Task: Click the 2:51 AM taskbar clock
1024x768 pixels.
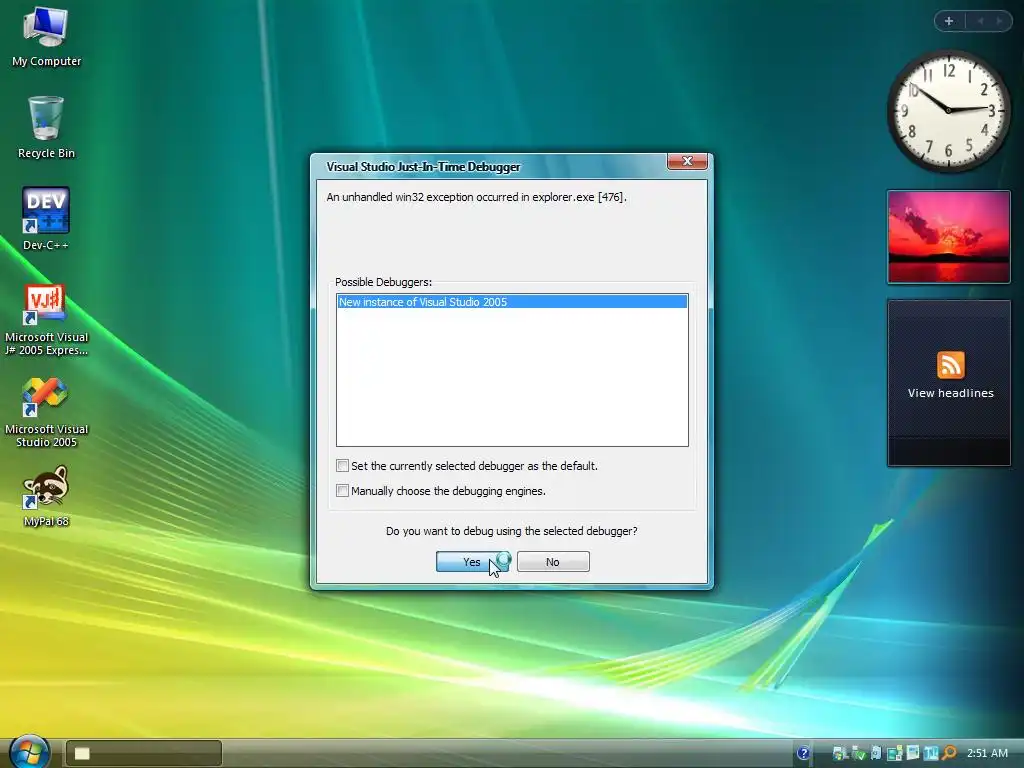Action: tap(987, 753)
